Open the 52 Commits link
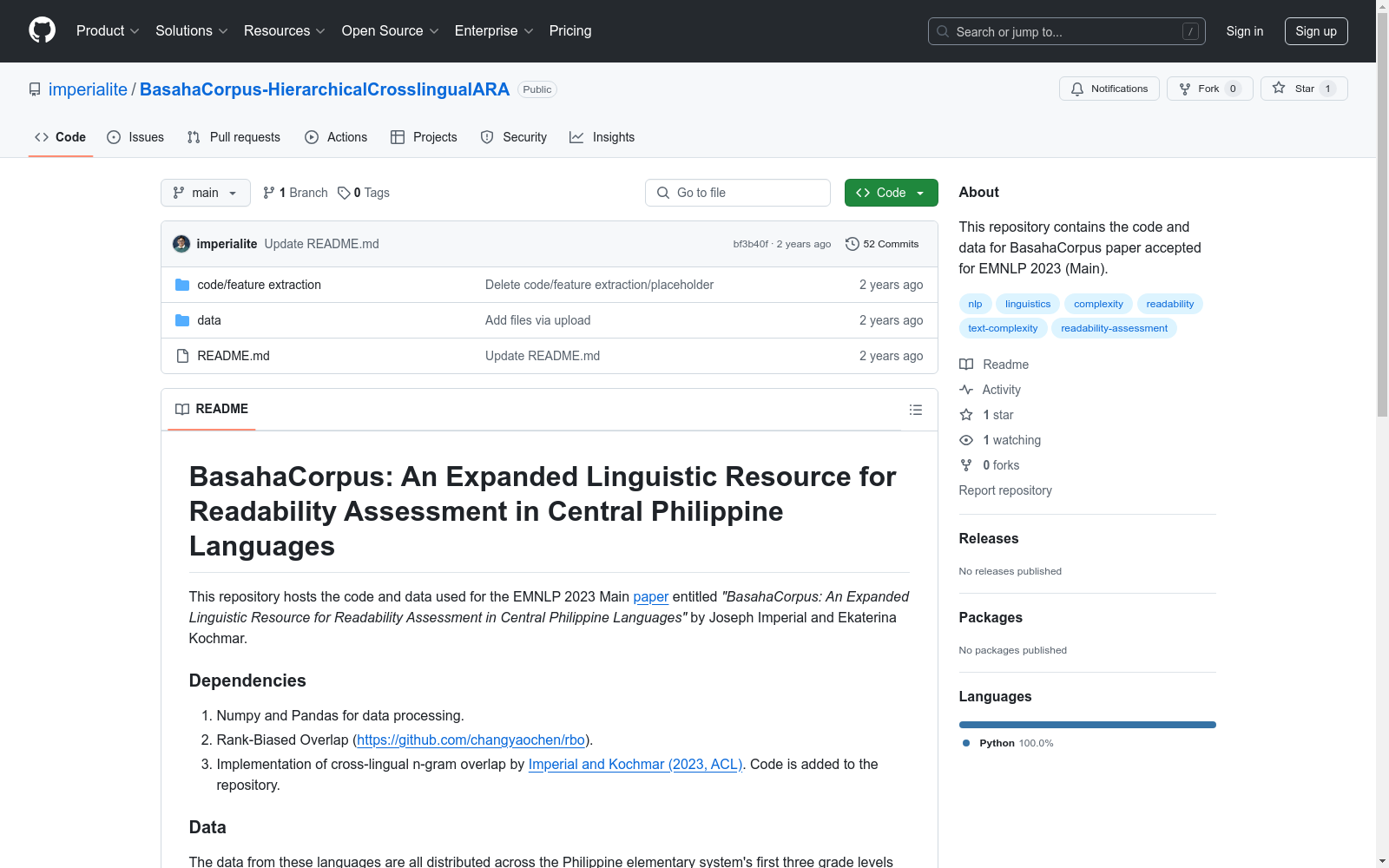The height and width of the screenshot is (868, 1389). [882, 244]
